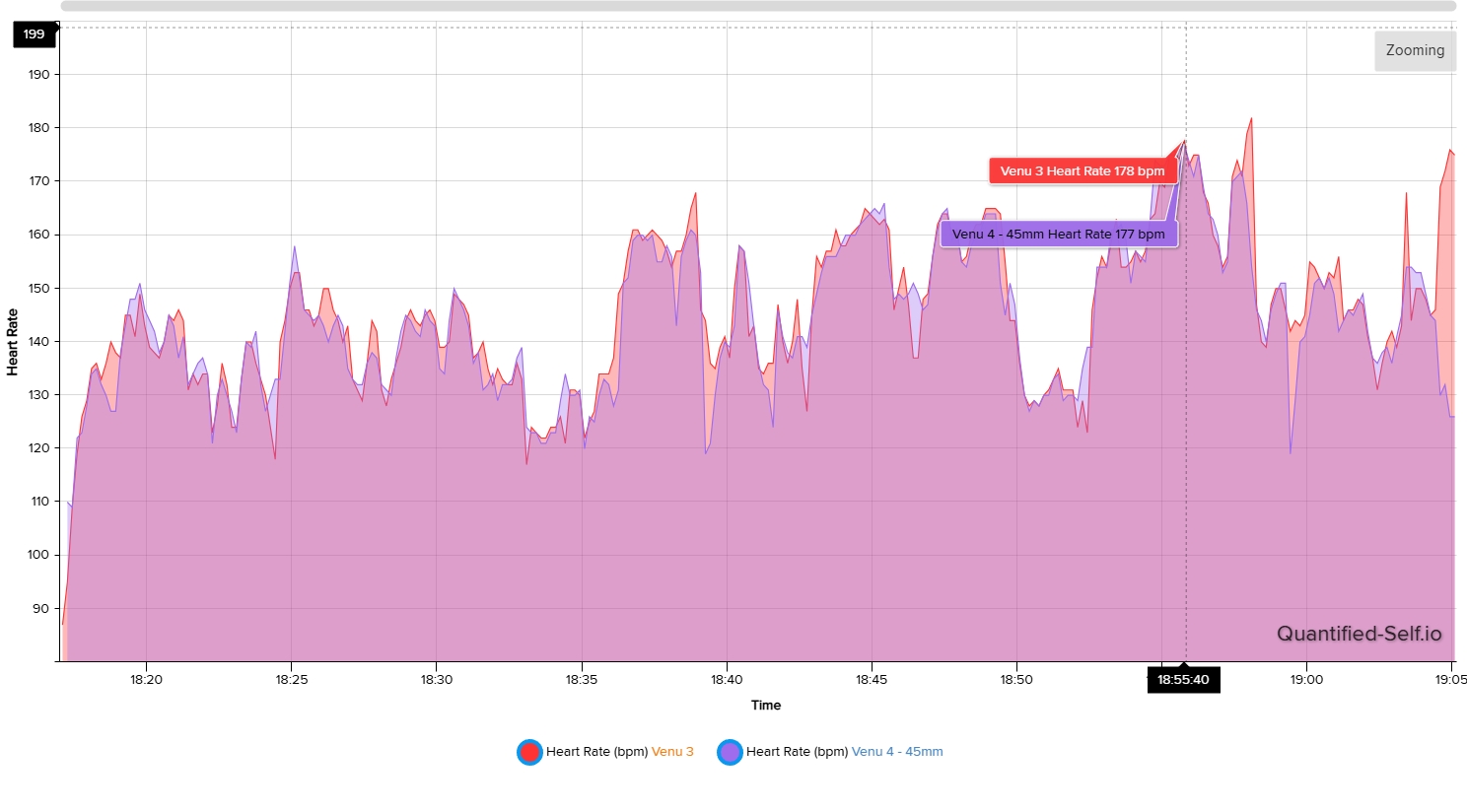Click the 18:55:40 time cursor label
The width and height of the screenshot is (1467, 812).
click(1183, 680)
